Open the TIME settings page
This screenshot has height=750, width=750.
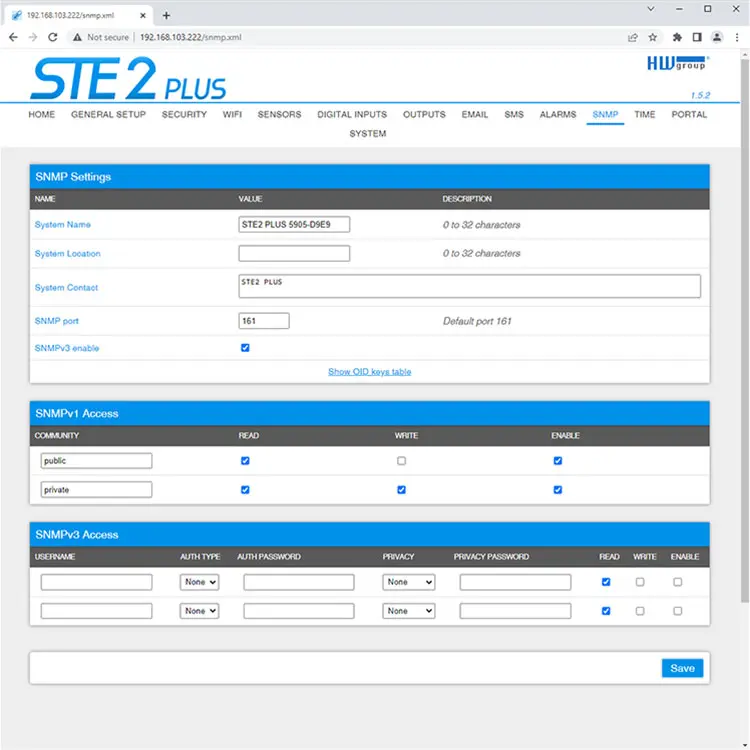[644, 114]
